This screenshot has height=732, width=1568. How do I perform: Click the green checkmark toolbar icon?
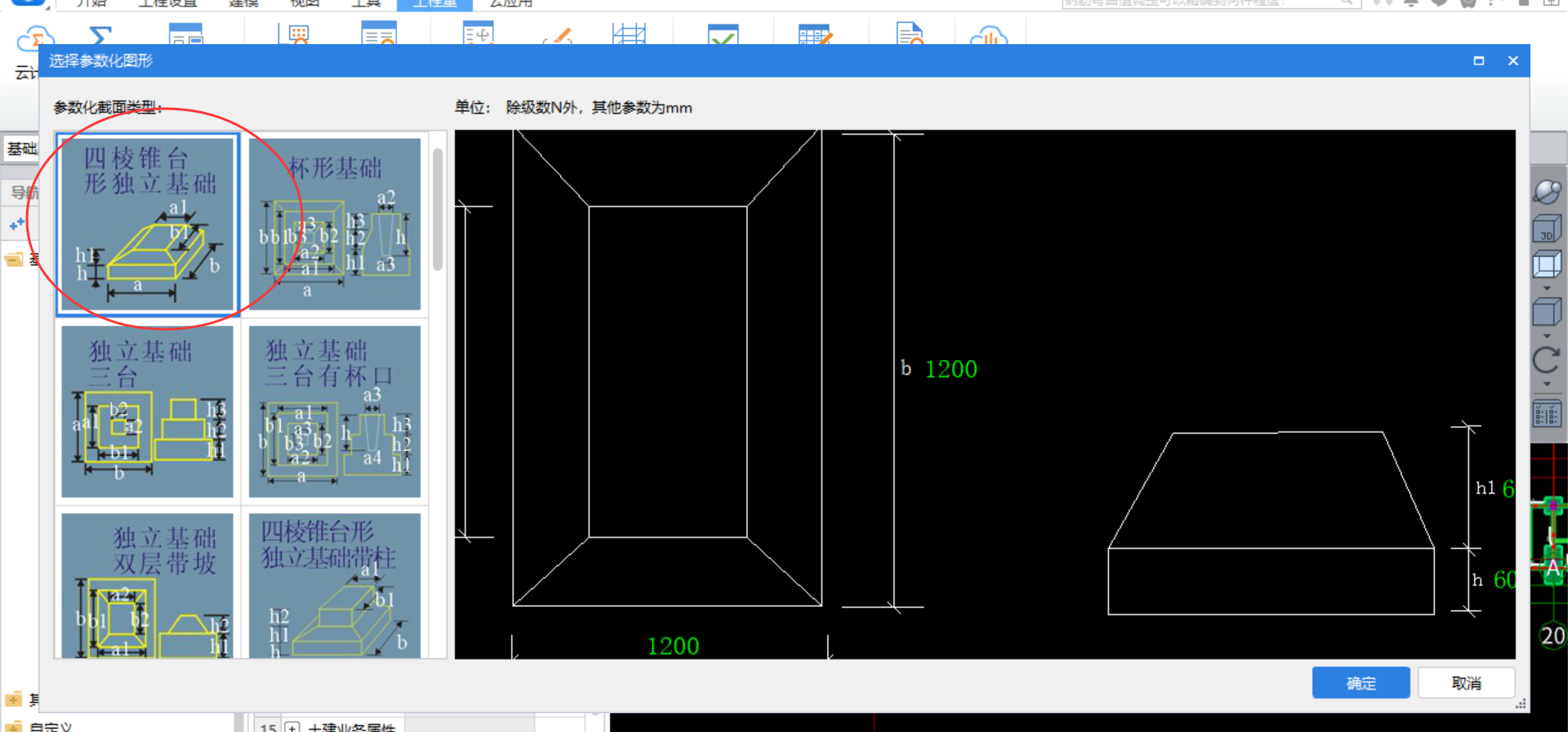pyautogui.click(x=724, y=34)
